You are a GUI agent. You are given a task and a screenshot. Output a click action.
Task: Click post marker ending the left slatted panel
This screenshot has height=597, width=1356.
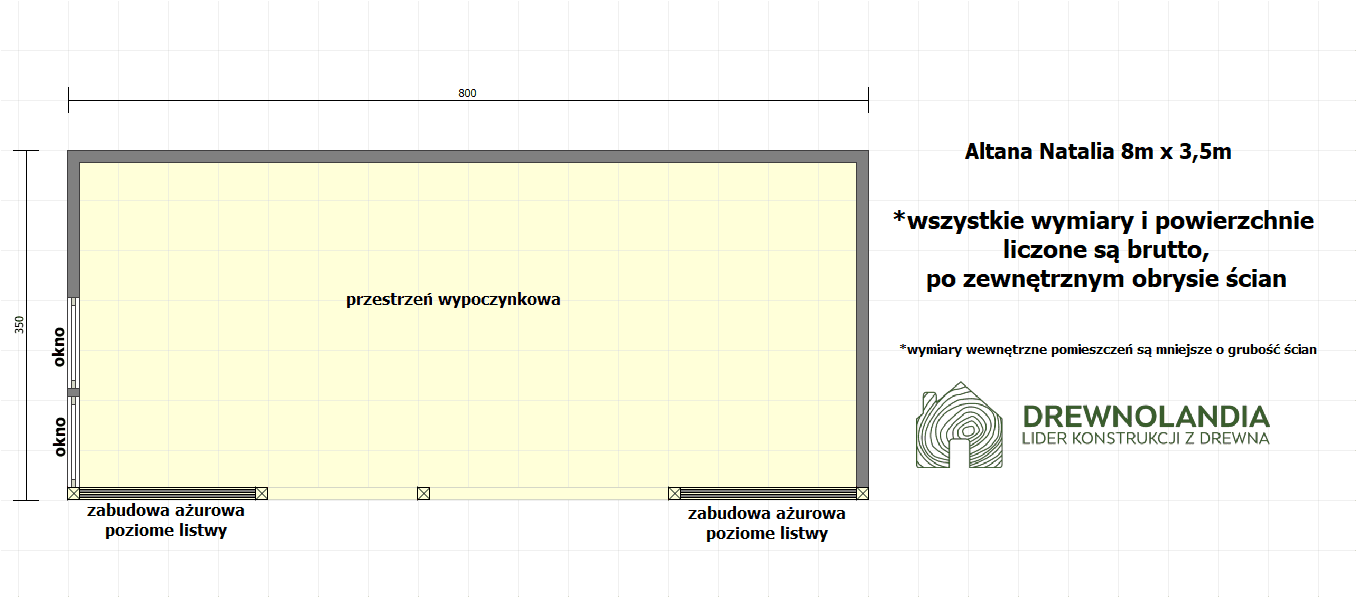coord(262,493)
